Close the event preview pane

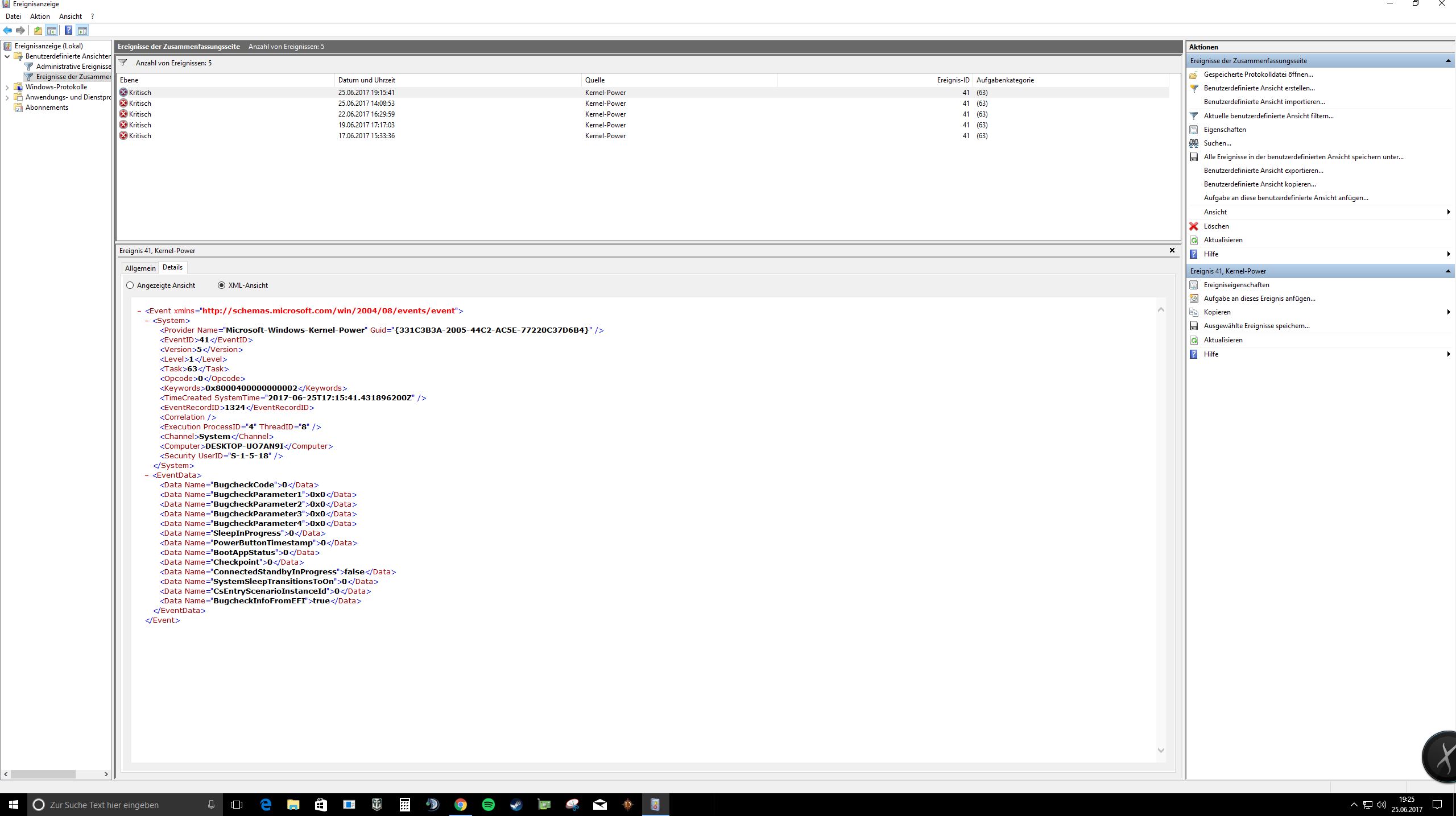point(1172,250)
